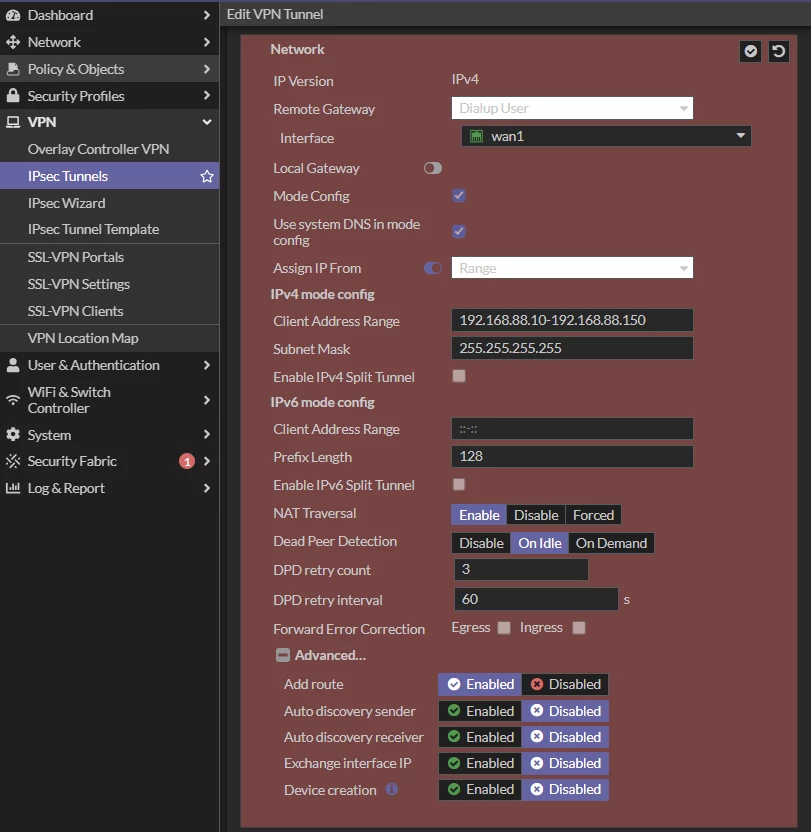
Task: Click the Prefix Length field
Action: pyautogui.click(x=572, y=456)
